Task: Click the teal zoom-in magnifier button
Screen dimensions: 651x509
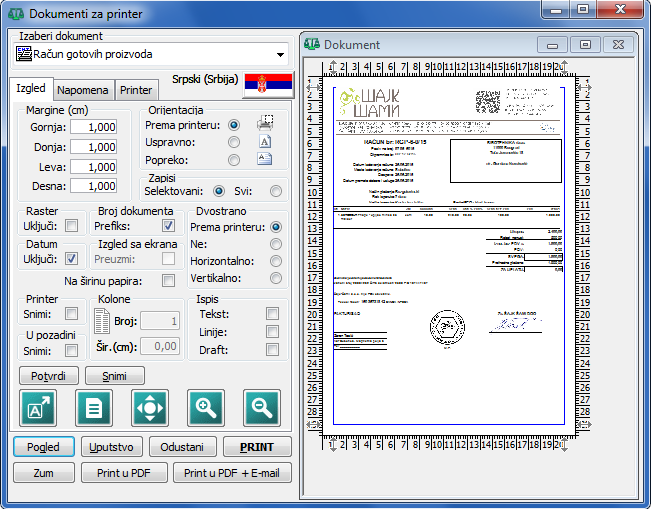Action: pos(206,408)
